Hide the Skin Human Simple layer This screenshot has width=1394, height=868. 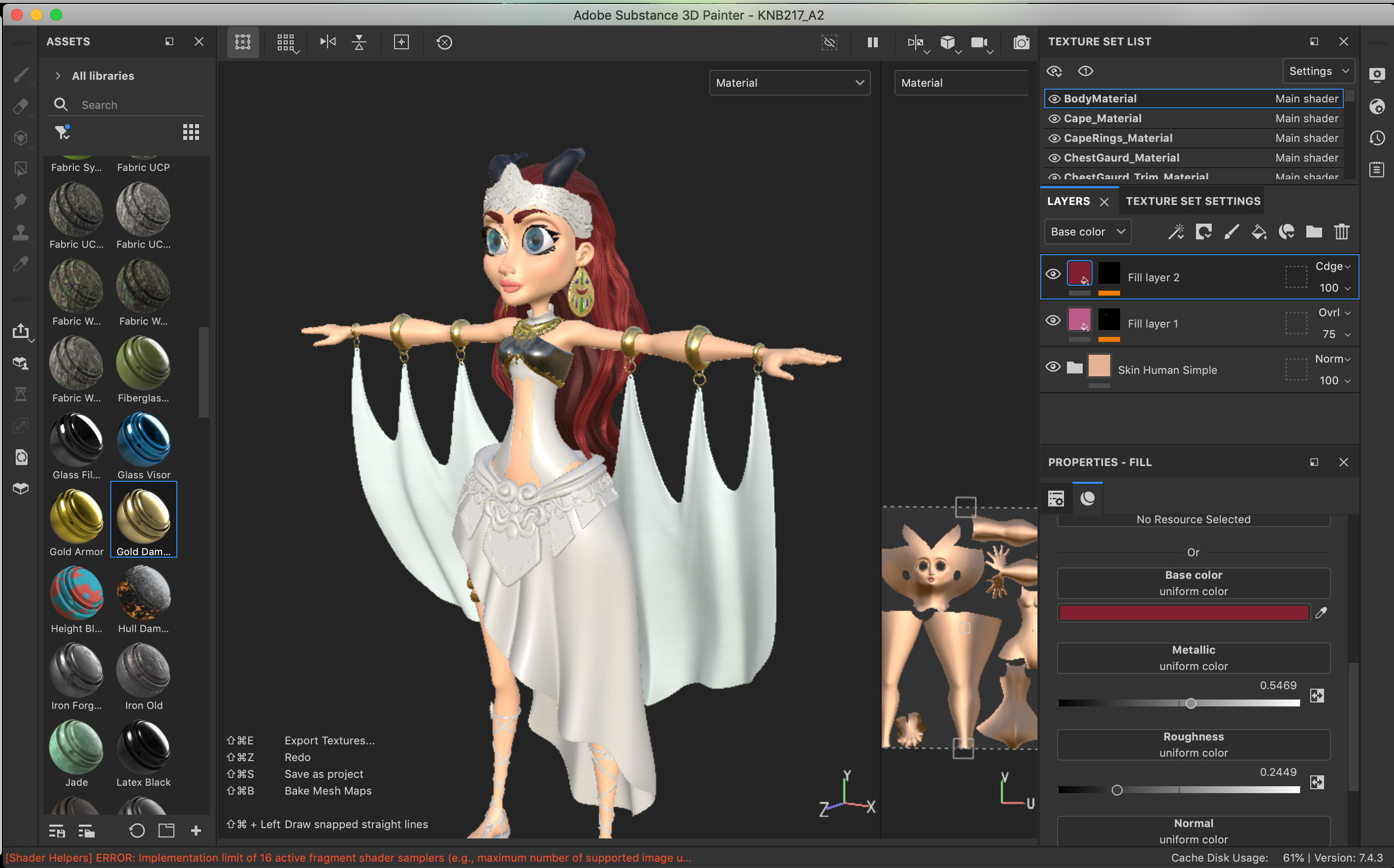tap(1053, 367)
